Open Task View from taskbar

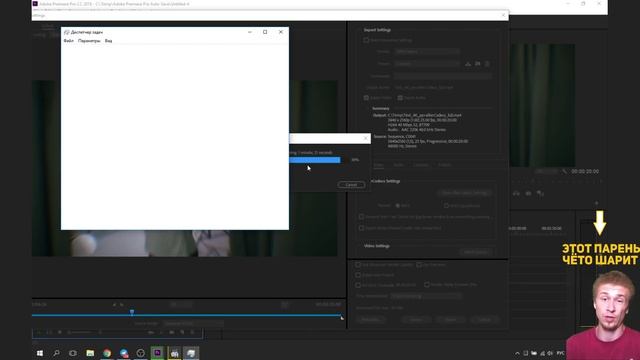click(73, 353)
